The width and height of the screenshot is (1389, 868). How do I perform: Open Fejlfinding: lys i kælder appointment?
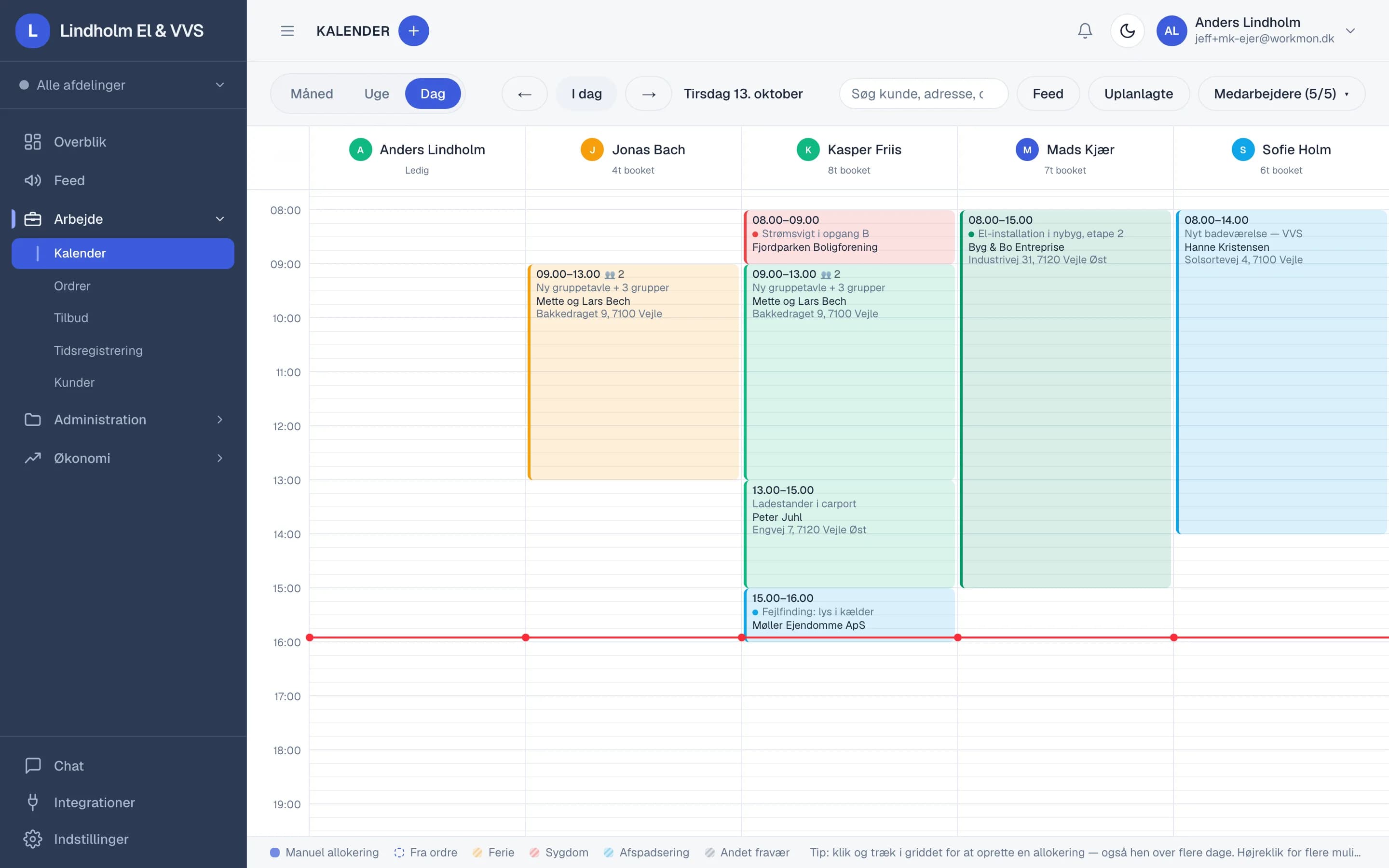(849, 614)
